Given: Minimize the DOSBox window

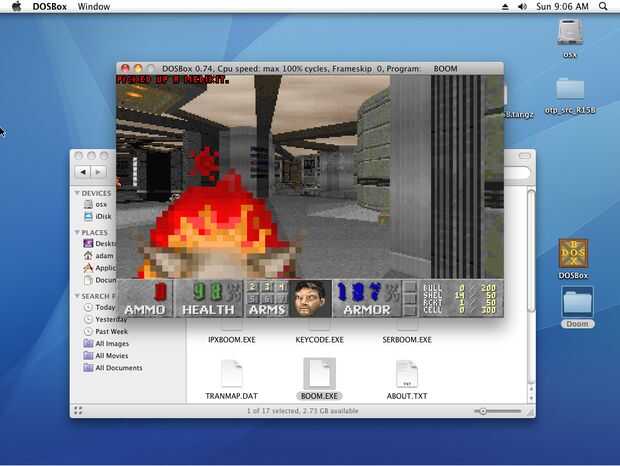Looking at the screenshot, I should (138, 68).
